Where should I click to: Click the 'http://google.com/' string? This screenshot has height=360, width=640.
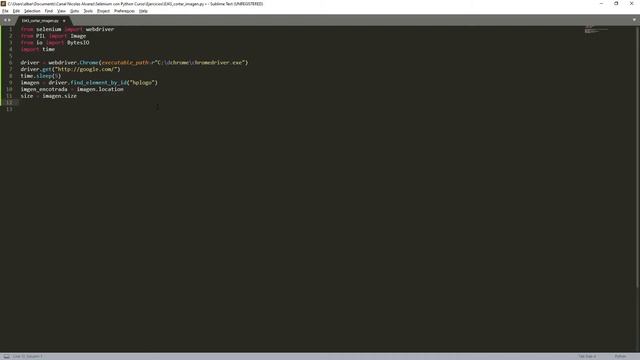click(x=86, y=69)
